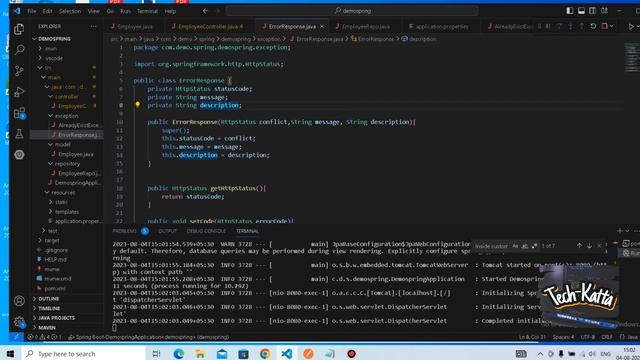Open the Selection menu
Image resolution: width=640 pixels, height=360 pixels.
(70, 11)
